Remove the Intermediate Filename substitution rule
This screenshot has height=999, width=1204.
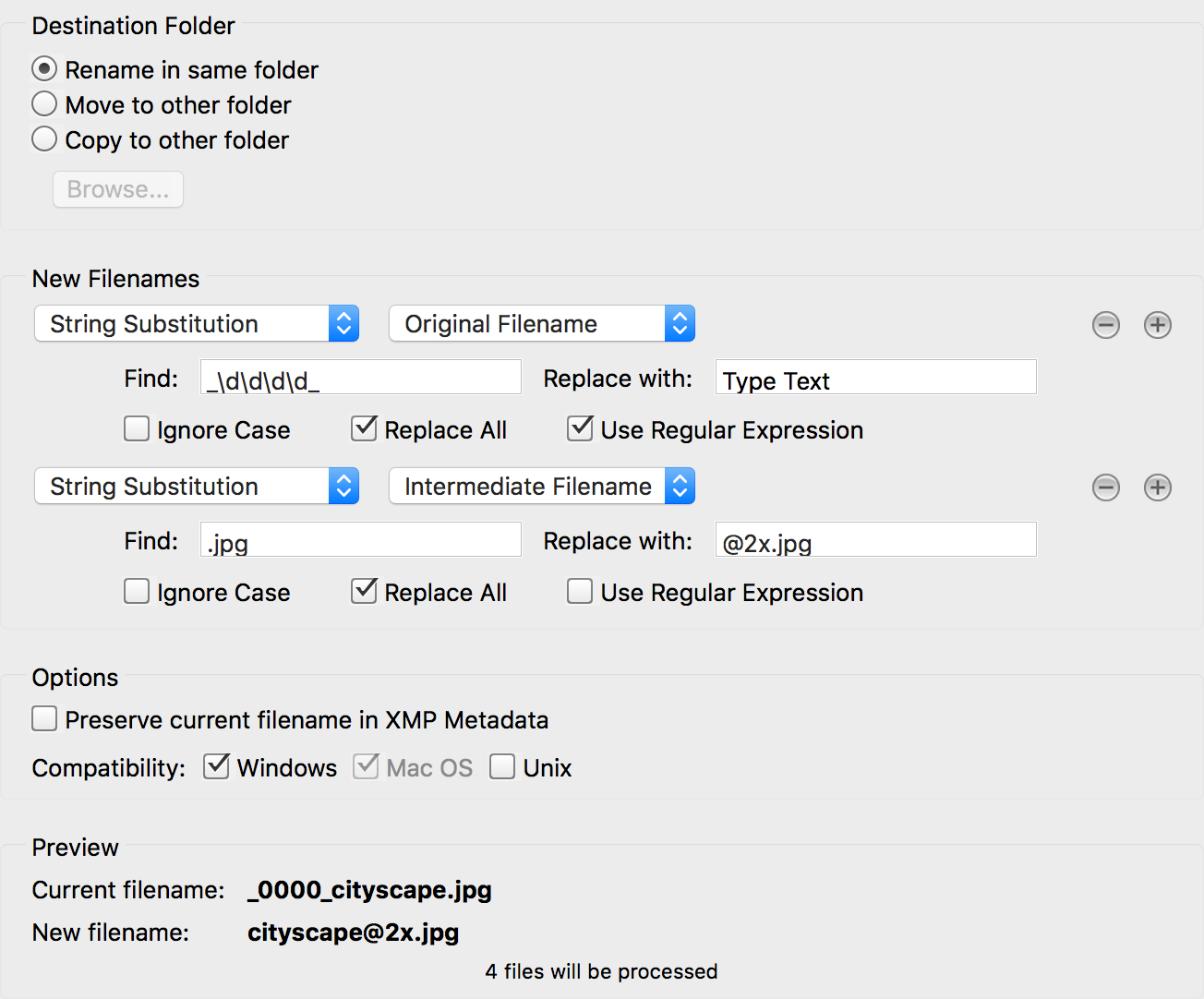[1105, 487]
